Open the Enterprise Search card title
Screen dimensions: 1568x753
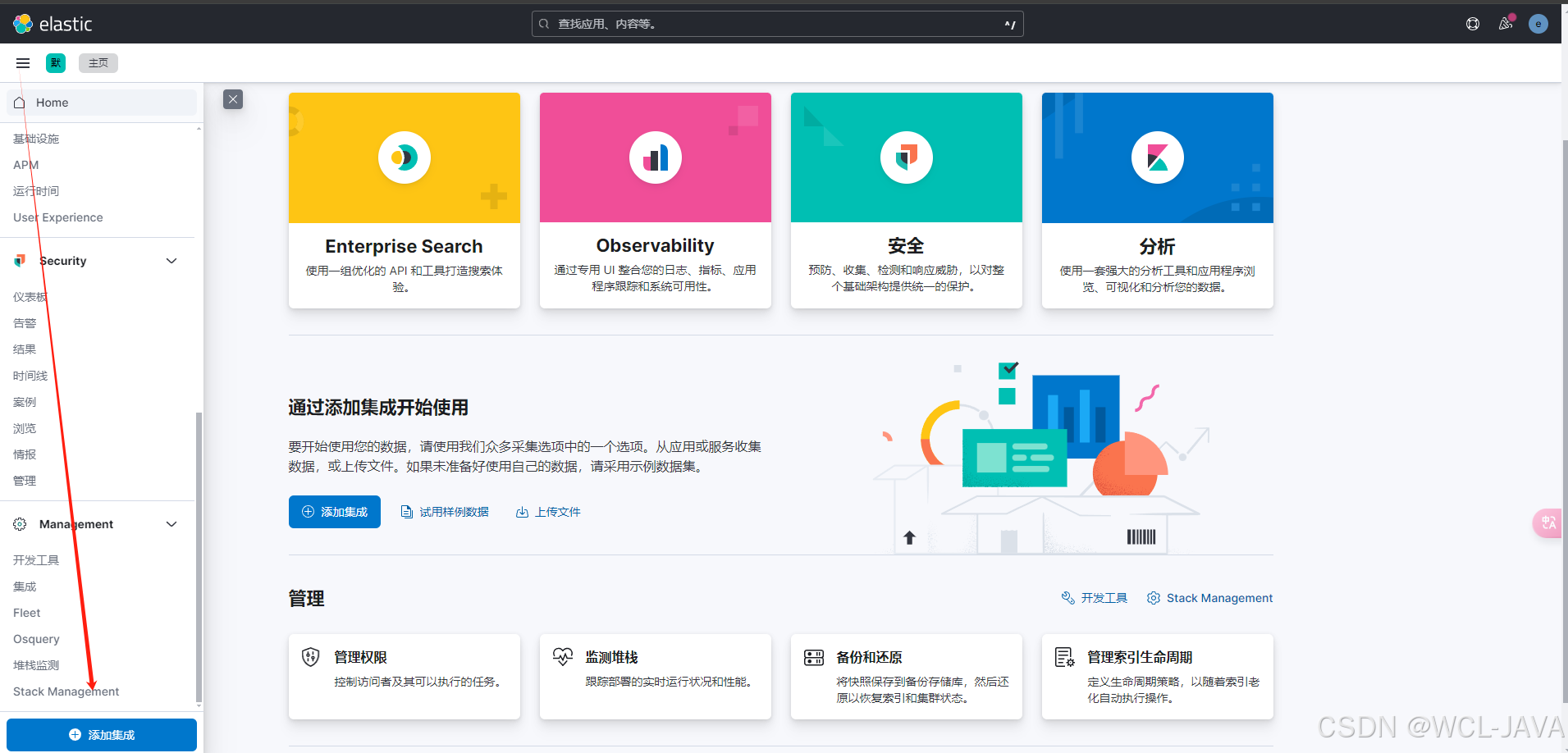[x=404, y=246]
